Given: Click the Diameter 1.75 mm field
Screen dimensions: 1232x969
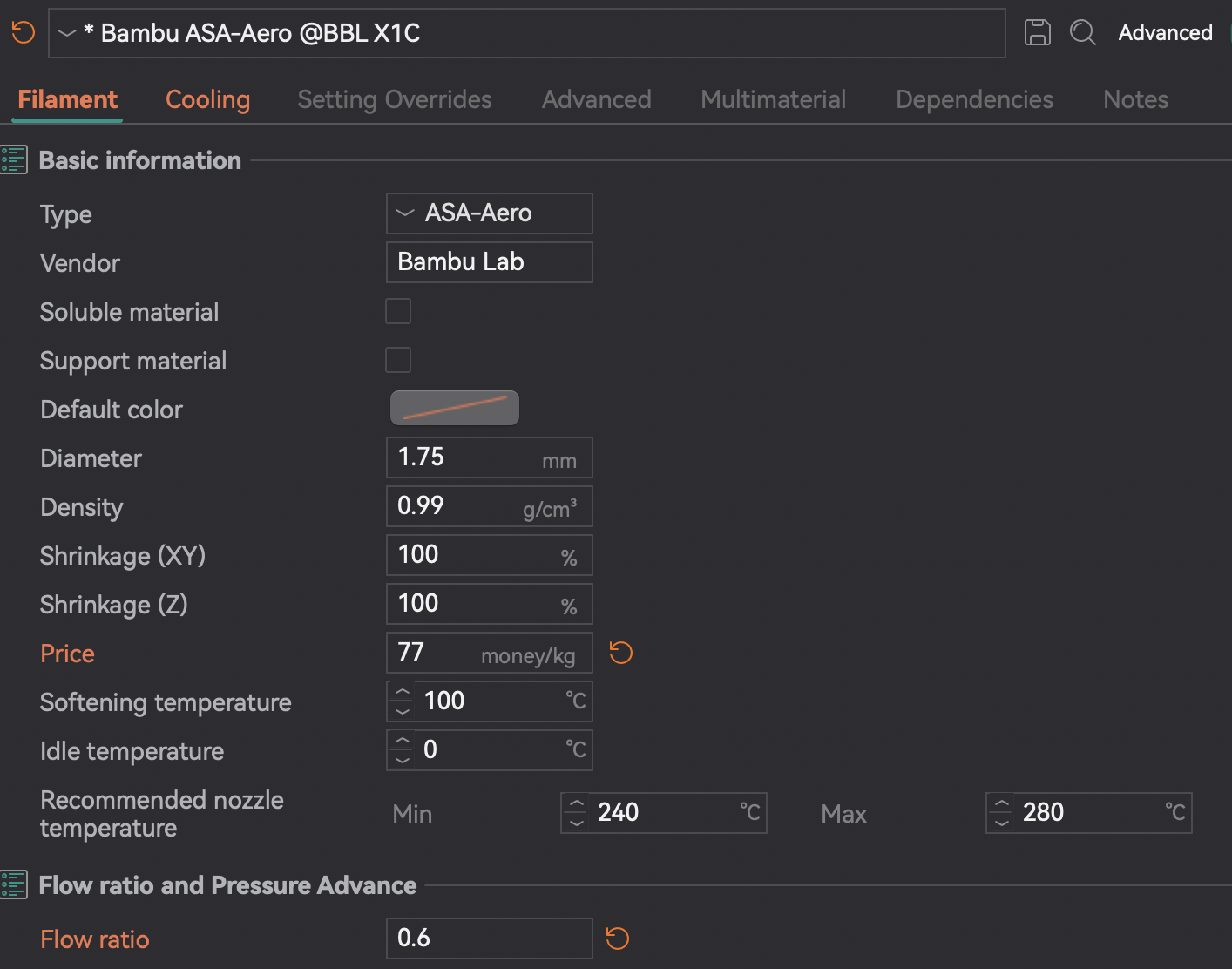Looking at the screenshot, I should click(490, 457).
